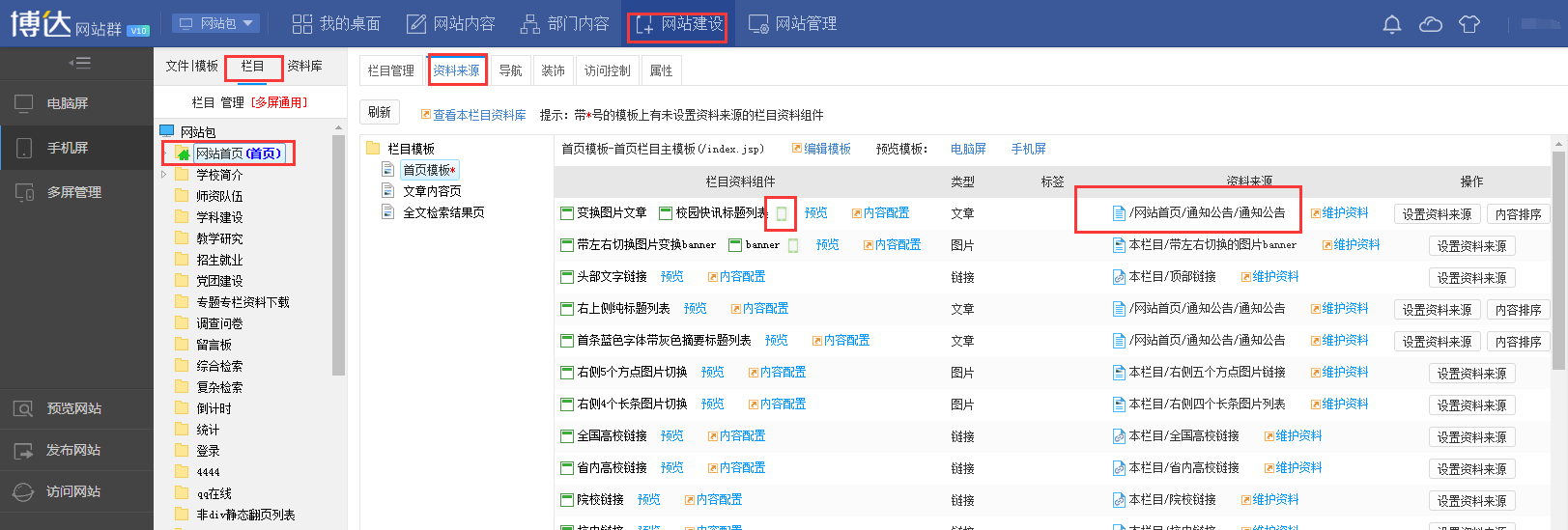1568x530 pixels.
Task: Open the 栏目管理 tab
Action: click(390, 70)
